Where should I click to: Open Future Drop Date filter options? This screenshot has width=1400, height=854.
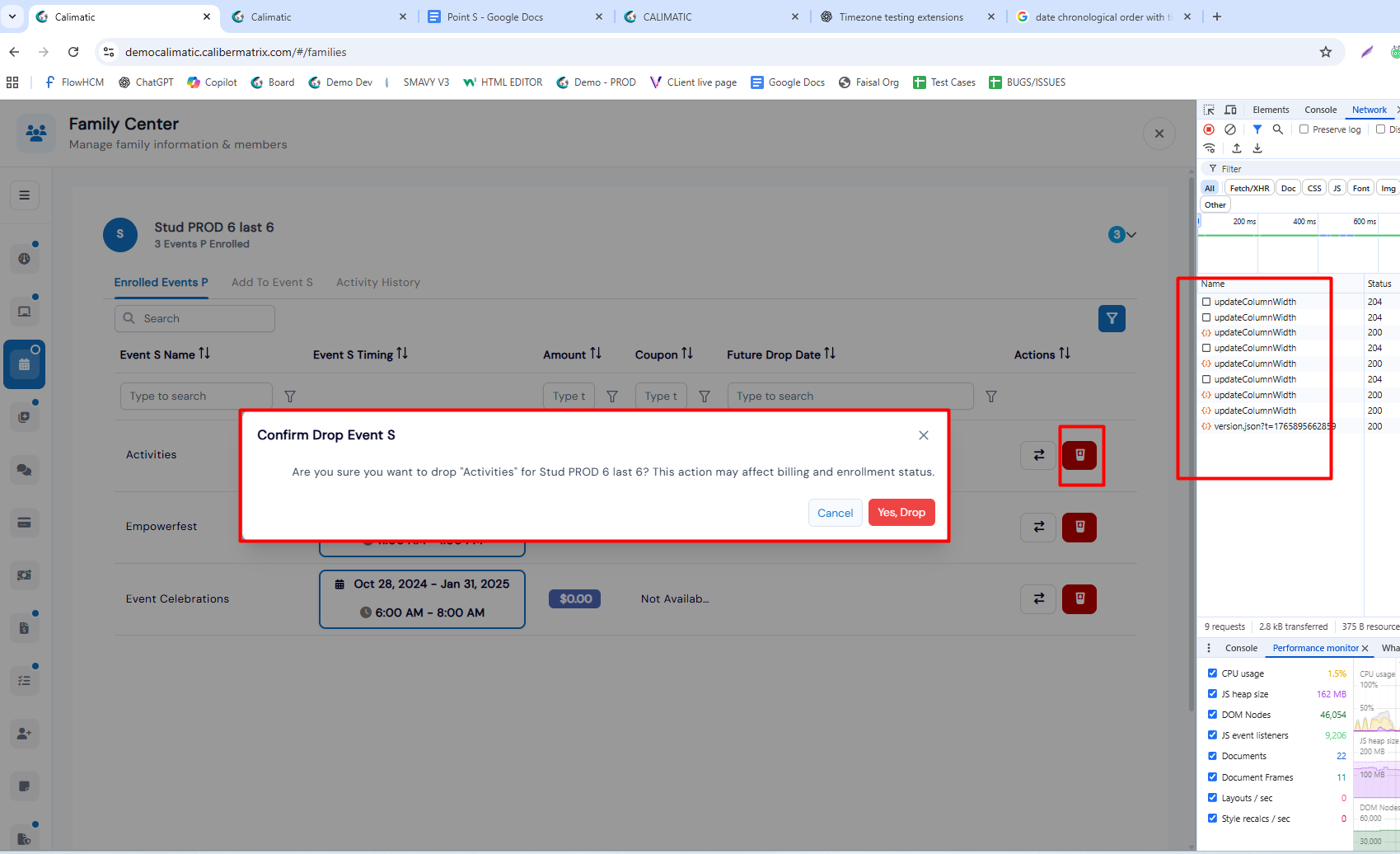(x=991, y=396)
